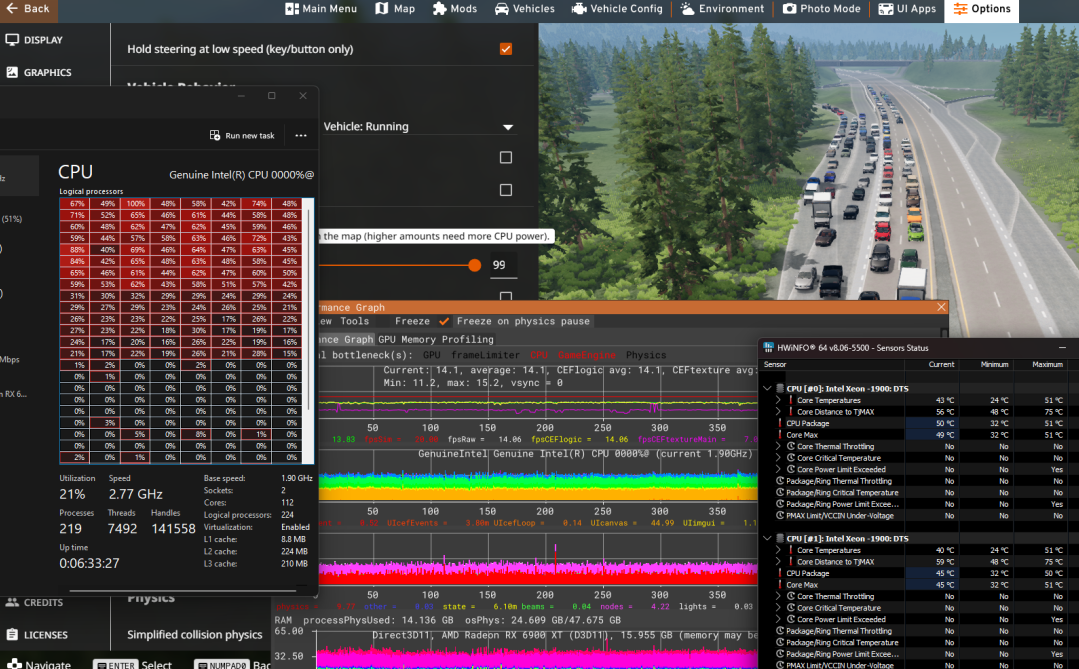This screenshot has height=669, width=1079.
Task: Click the UI Apps icon in top bar
Action: tap(886, 9)
